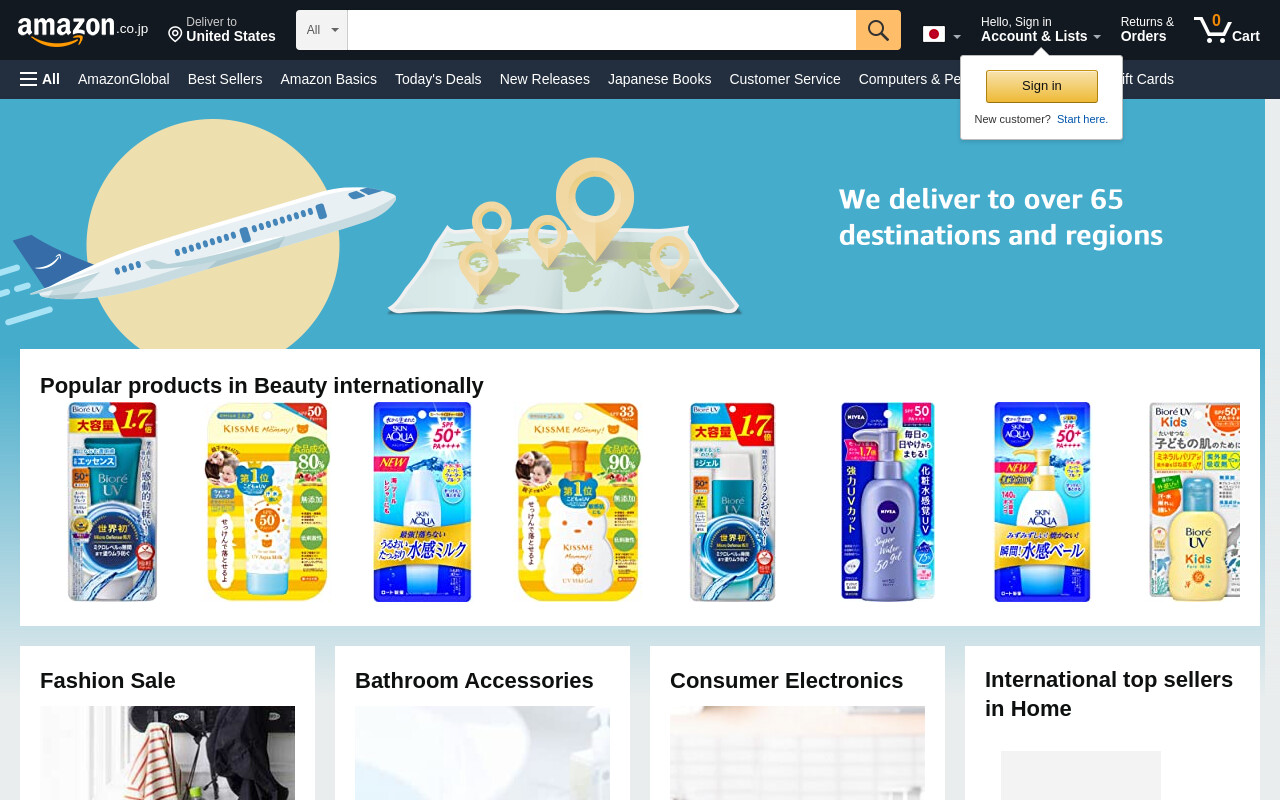This screenshot has width=1280, height=800.
Task: Open the All hamburger menu
Action: tap(40, 79)
